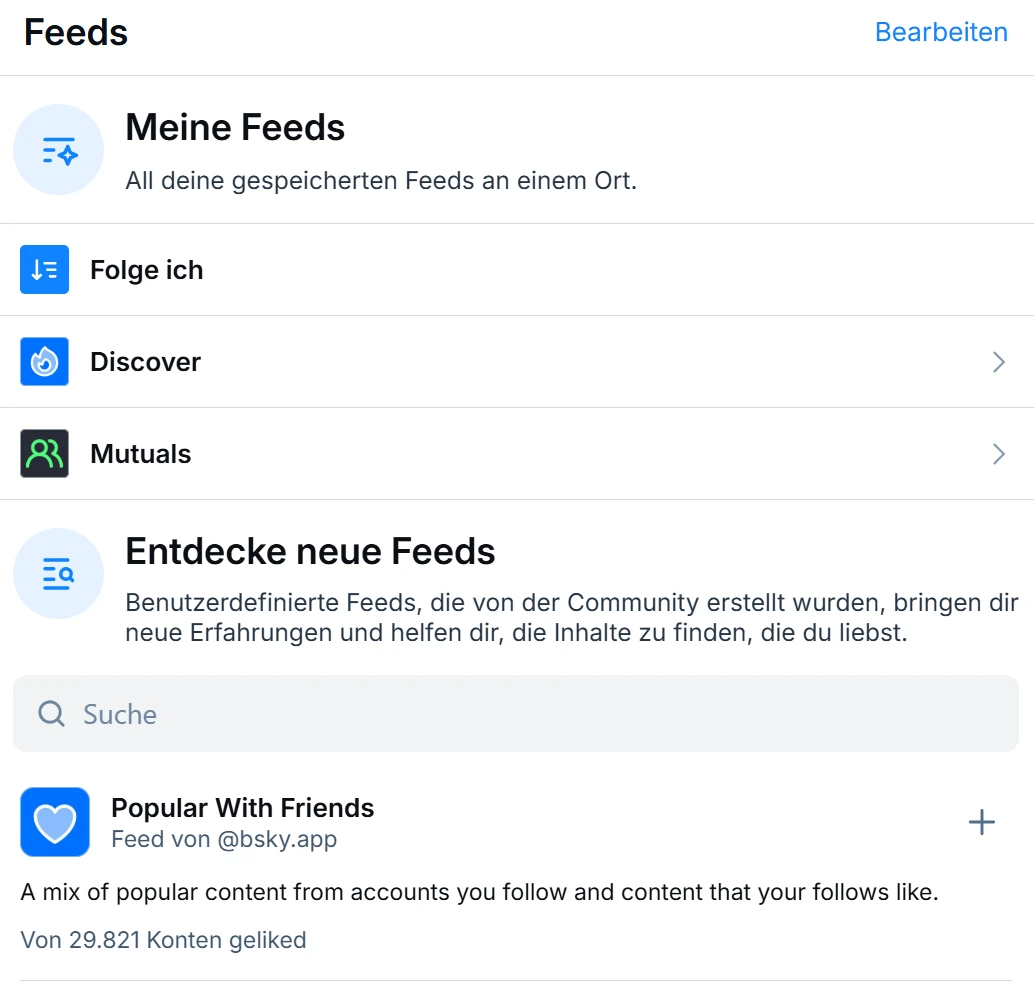Click the Popular With Friends heart icon
Screen dimensions: 1034x984
click(55, 822)
